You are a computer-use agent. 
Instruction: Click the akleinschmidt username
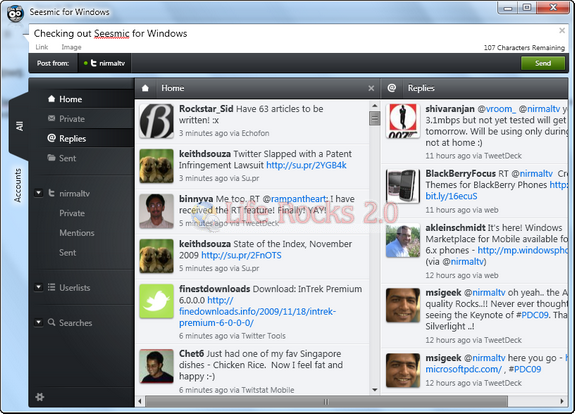point(455,228)
